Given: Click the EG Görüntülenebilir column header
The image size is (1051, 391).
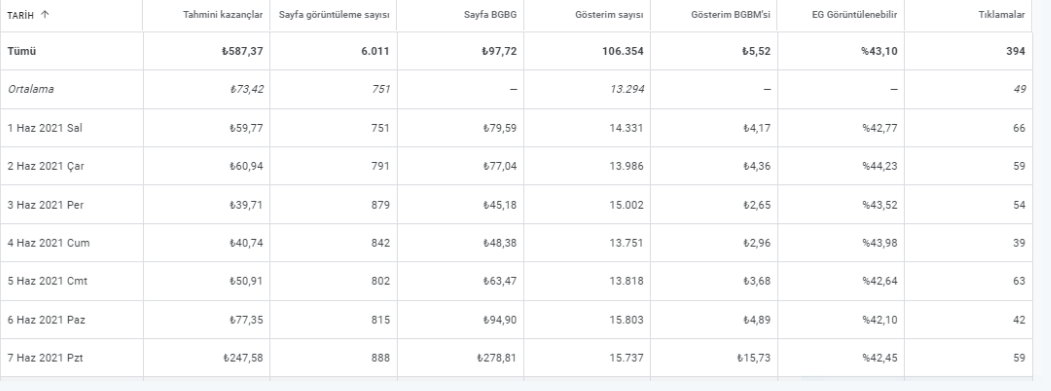Looking at the screenshot, I should click(x=854, y=15).
